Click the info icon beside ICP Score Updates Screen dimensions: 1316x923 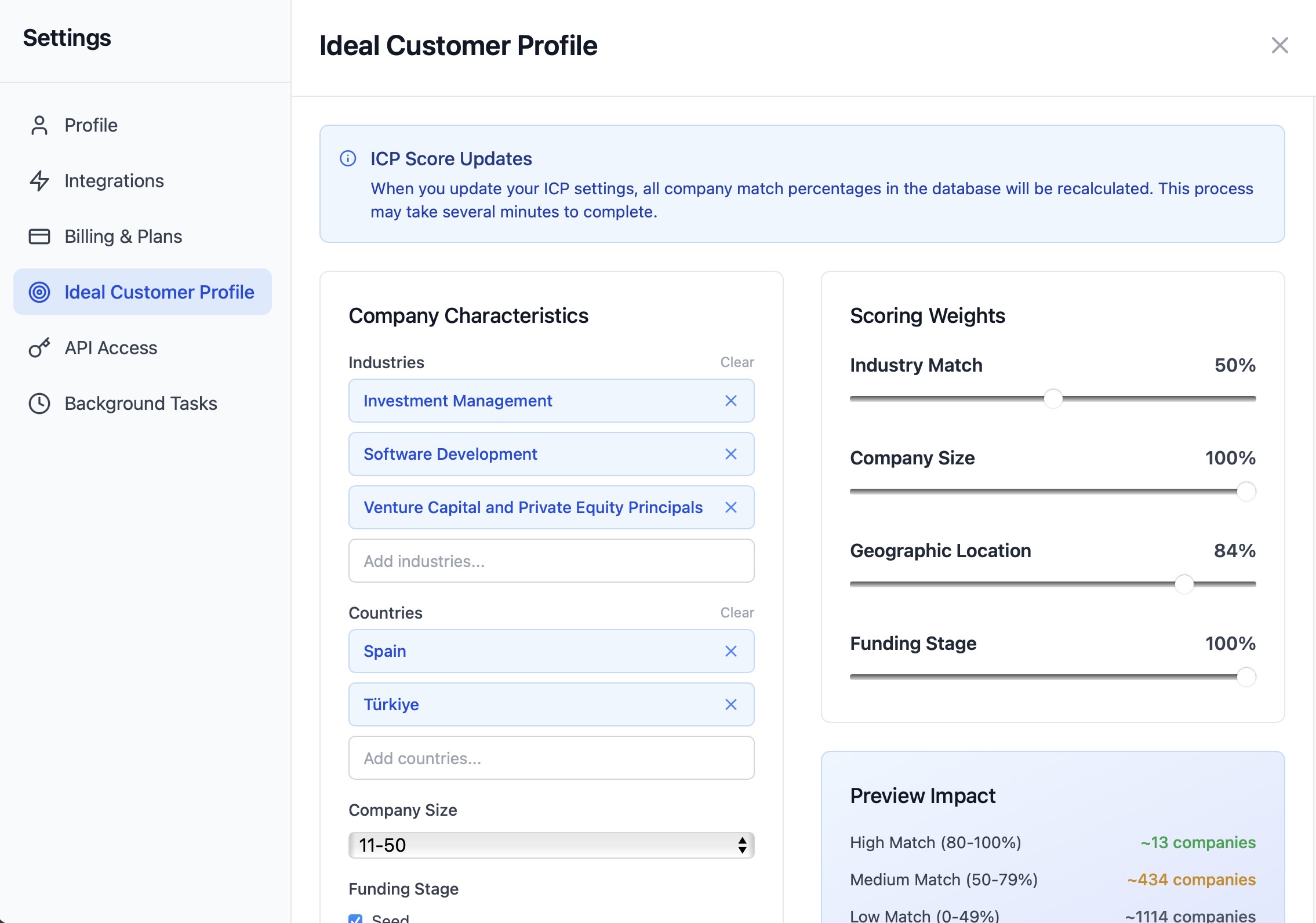[x=348, y=158]
